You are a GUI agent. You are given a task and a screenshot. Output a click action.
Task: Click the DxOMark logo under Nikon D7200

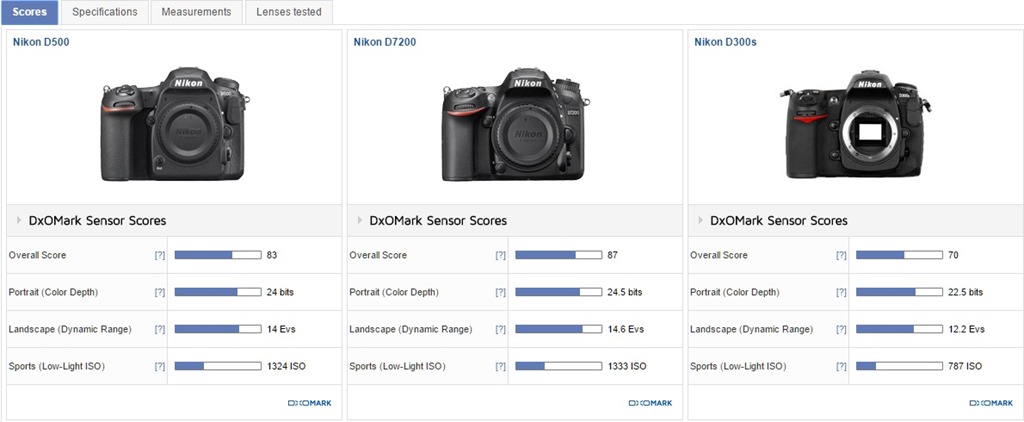(650, 403)
